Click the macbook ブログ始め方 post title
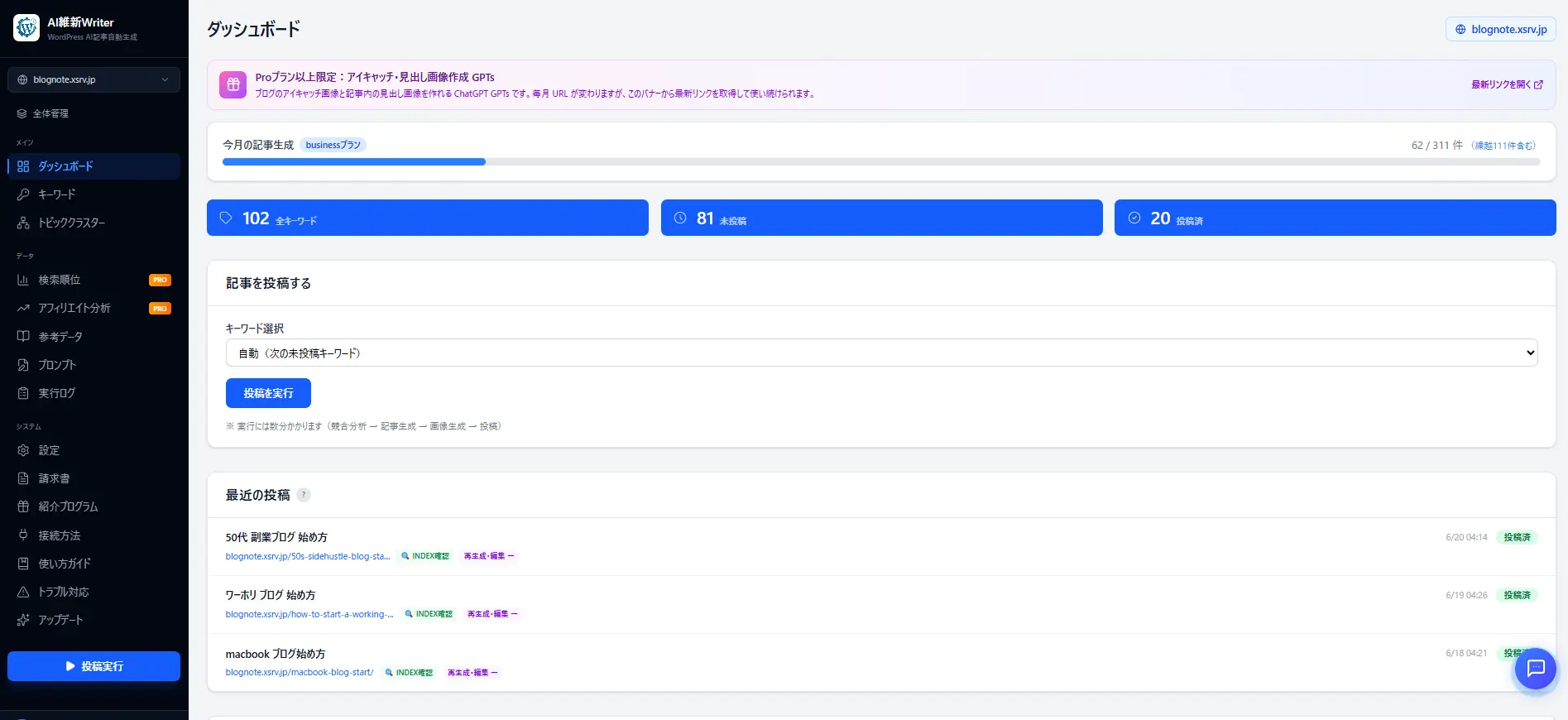Viewport: 1568px width, 720px height. [x=276, y=654]
